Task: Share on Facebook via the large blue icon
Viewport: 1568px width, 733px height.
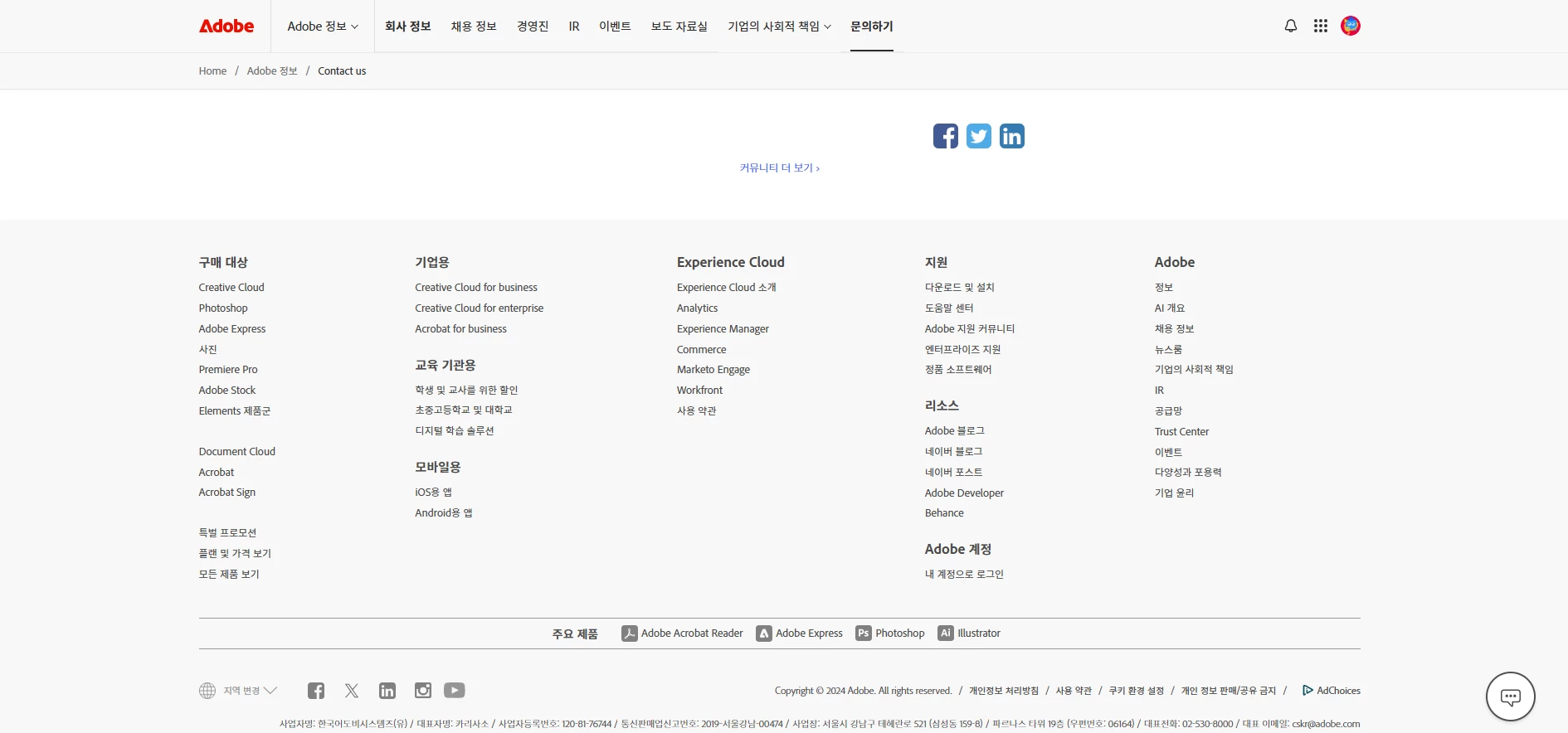Action: tap(946, 136)
